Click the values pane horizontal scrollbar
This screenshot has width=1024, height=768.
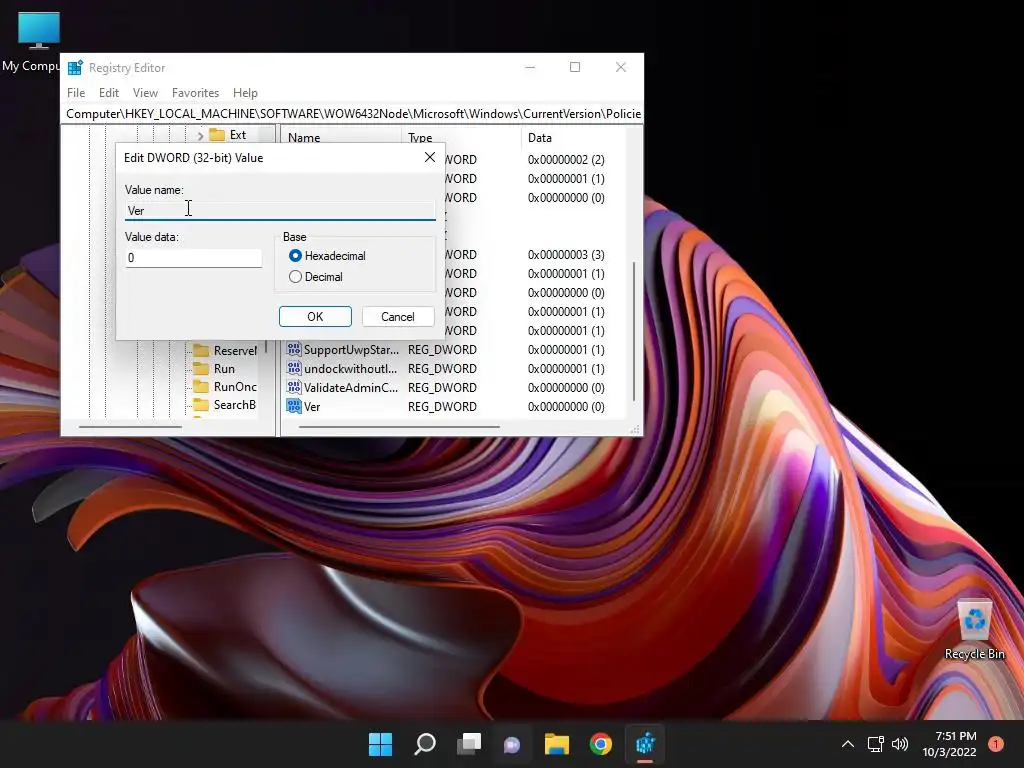tap(400, 427)
